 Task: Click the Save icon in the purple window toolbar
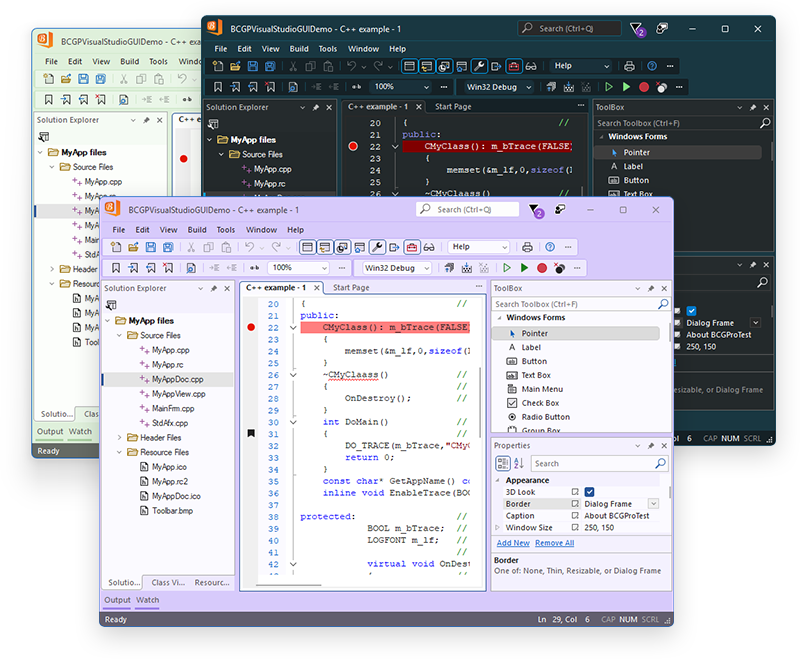pyautogui.click(x=151, y=247)
